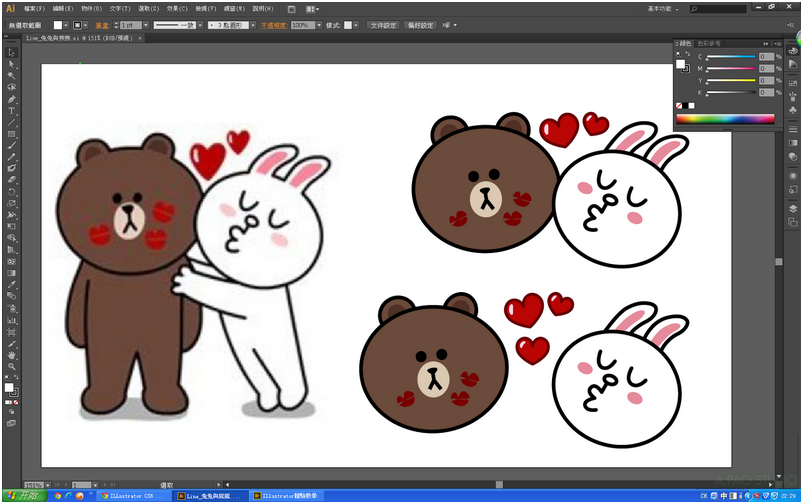Select the Type (T) tool
Image resolution: width=804 pixels, height=504 pixels.
coord(11,111)
